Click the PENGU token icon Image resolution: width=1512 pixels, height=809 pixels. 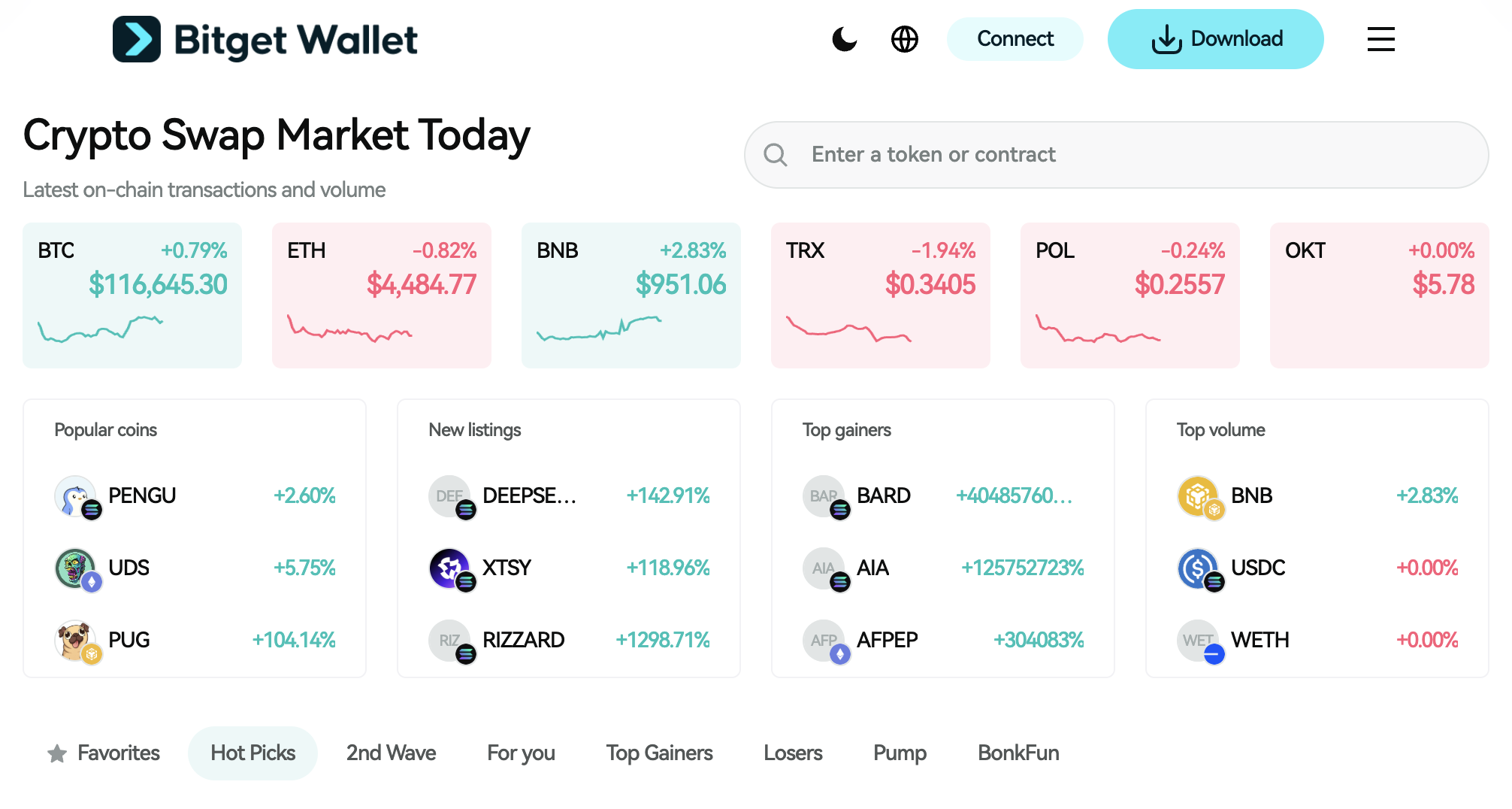tap(75, 495)
